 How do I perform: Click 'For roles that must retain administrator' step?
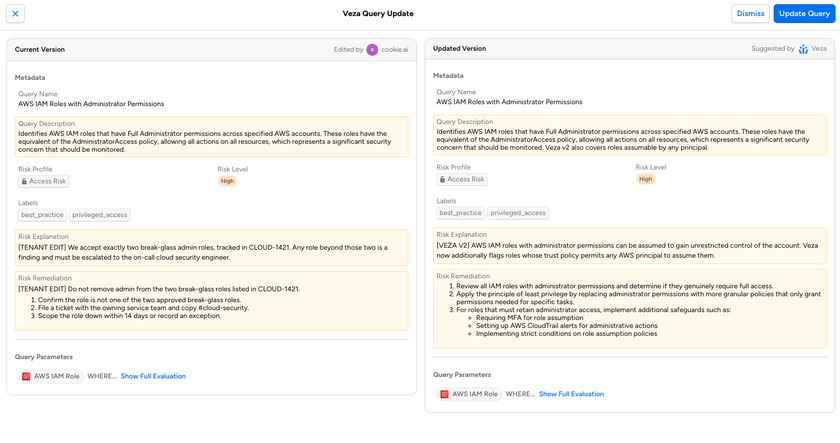[594, 310]
